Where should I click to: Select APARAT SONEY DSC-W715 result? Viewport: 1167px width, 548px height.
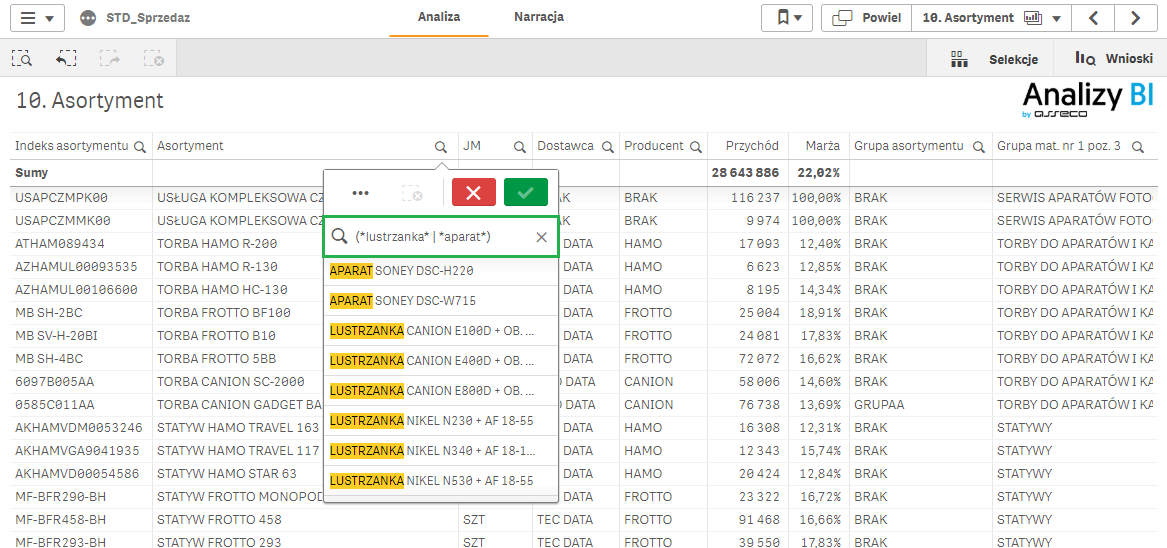click(441, 301)
